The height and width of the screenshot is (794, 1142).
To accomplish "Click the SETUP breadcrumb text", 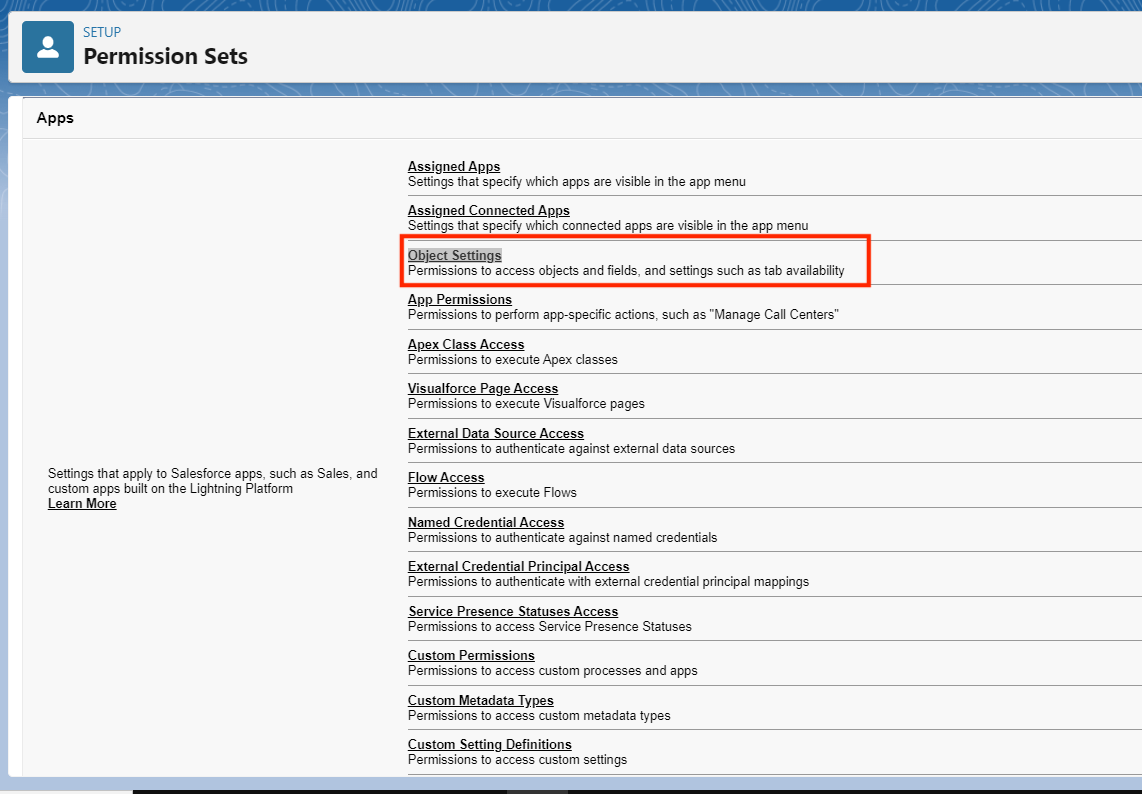I will tap(102, 32).
